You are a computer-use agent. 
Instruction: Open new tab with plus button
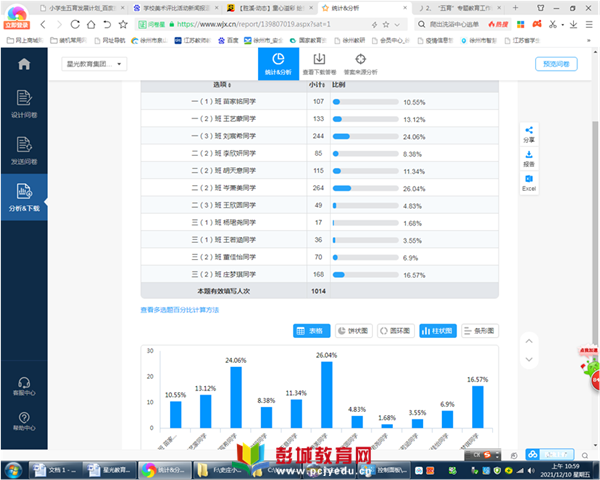[x=515, y=8]
